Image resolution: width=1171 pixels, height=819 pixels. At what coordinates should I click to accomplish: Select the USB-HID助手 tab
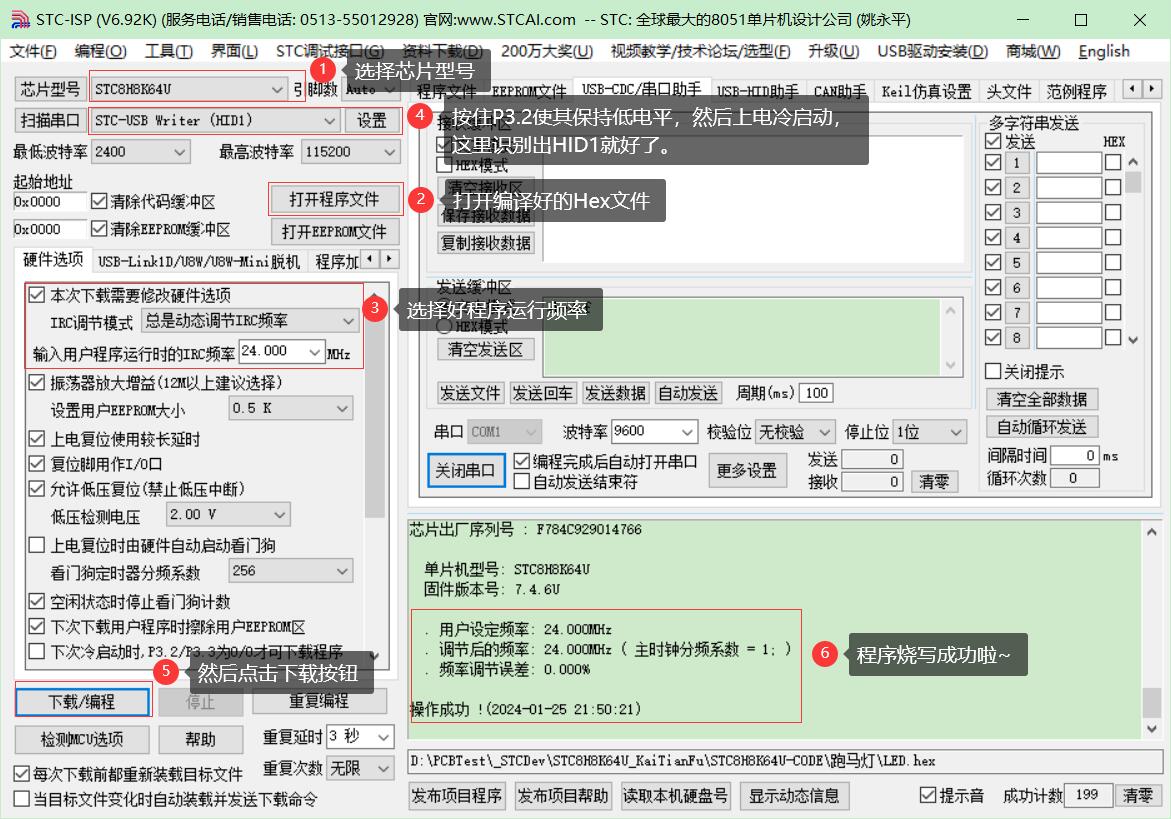tap(757, 92)
